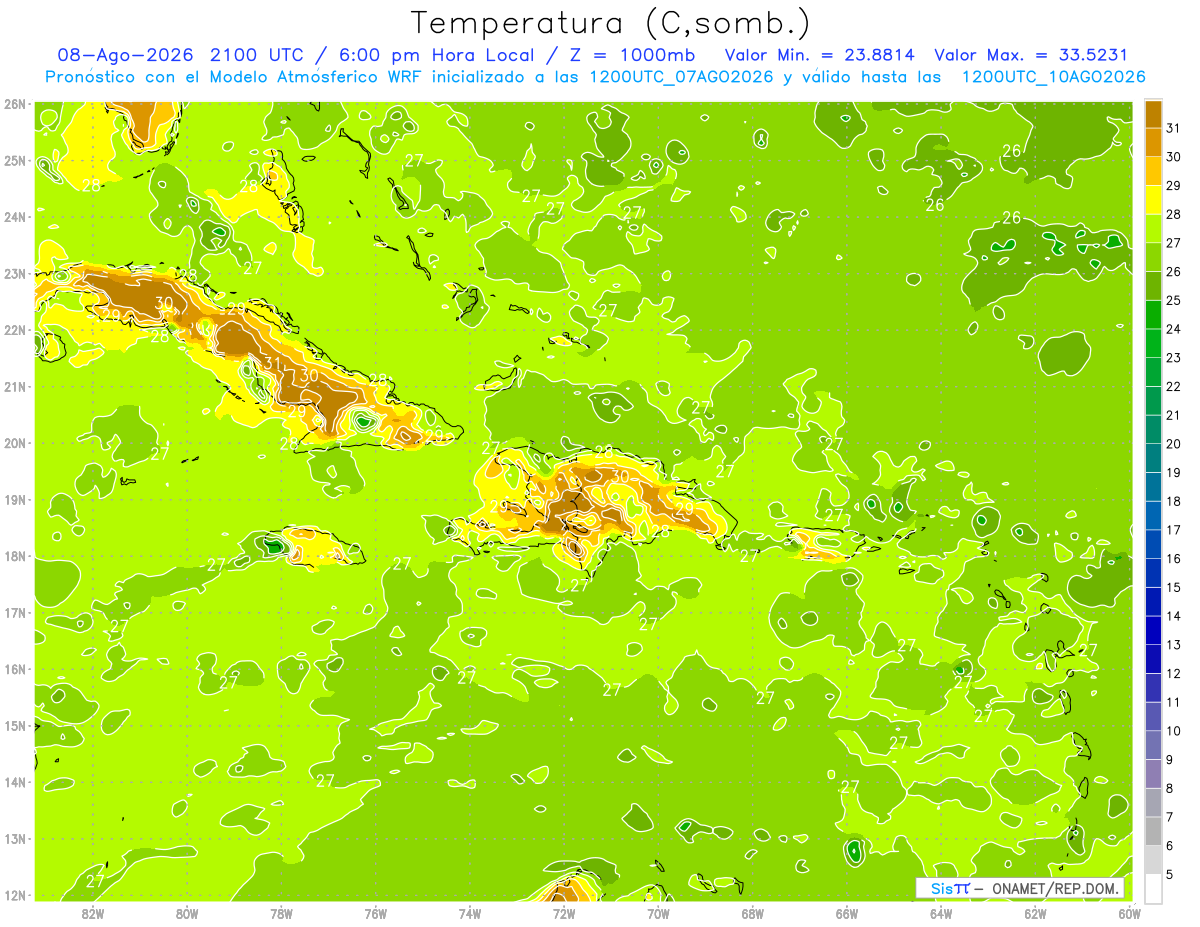The height and width of the screenshot is (927, 1200).
Task: Click the legend scale value 29
Action: coord(1174,185)
